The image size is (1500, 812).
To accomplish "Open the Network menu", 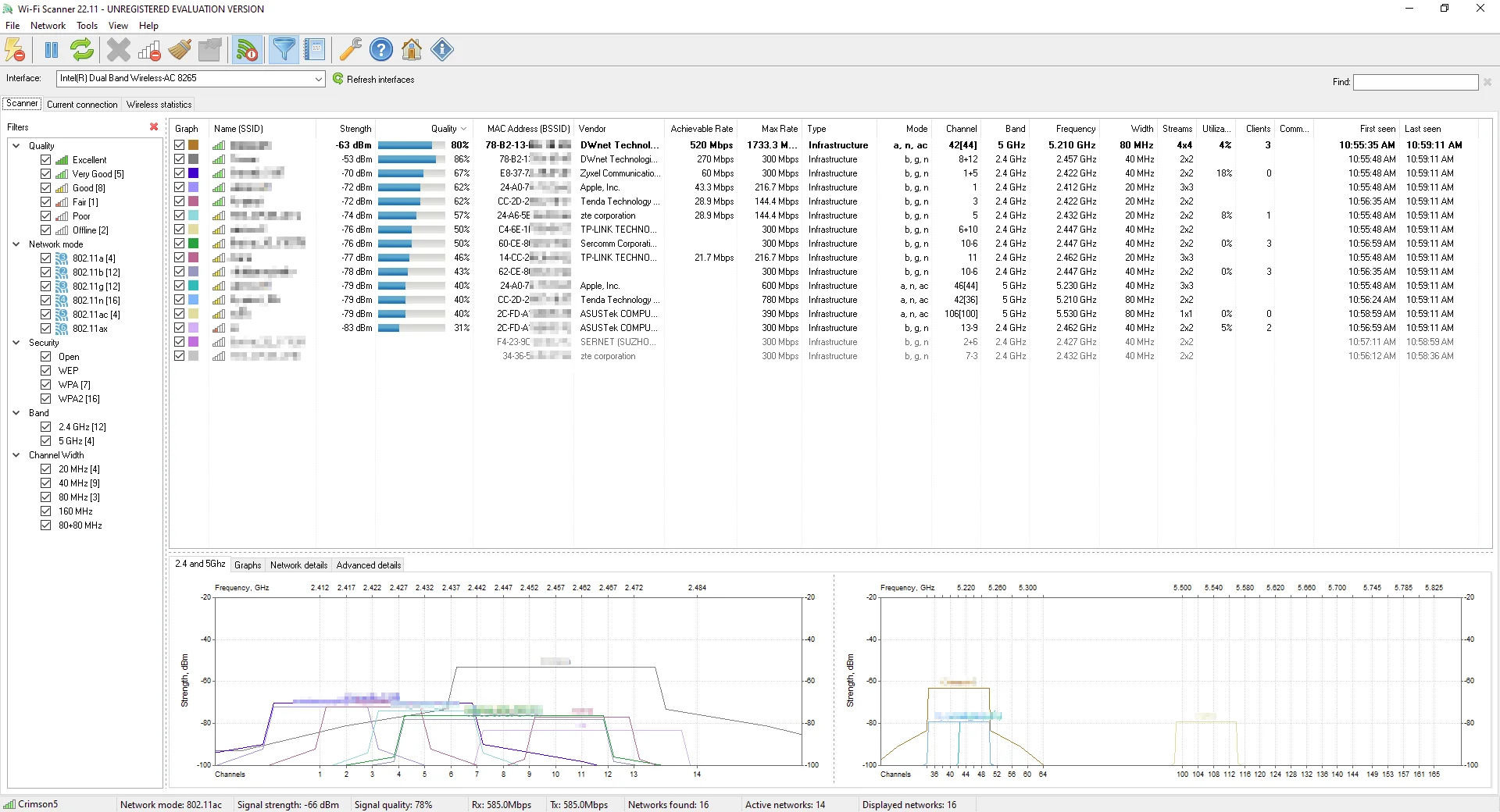I will (x=48, y=25).
